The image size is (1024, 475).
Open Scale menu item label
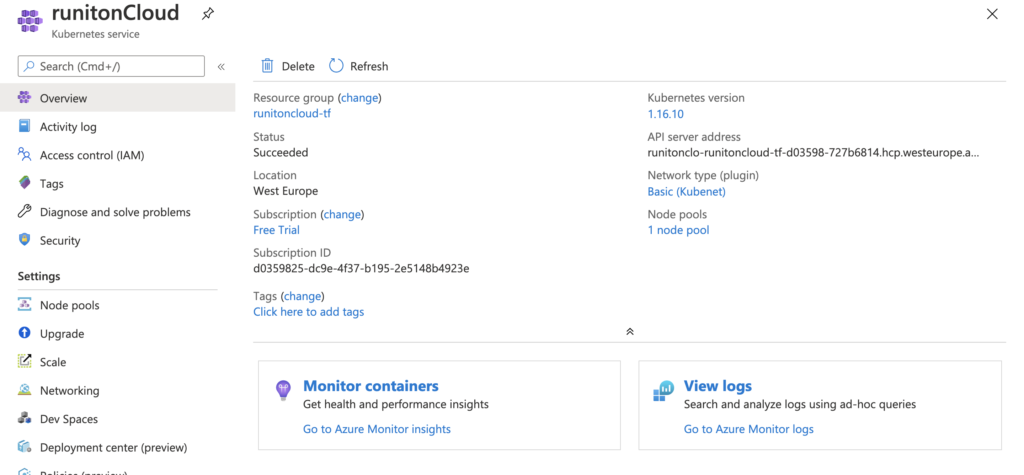point(53,362)
